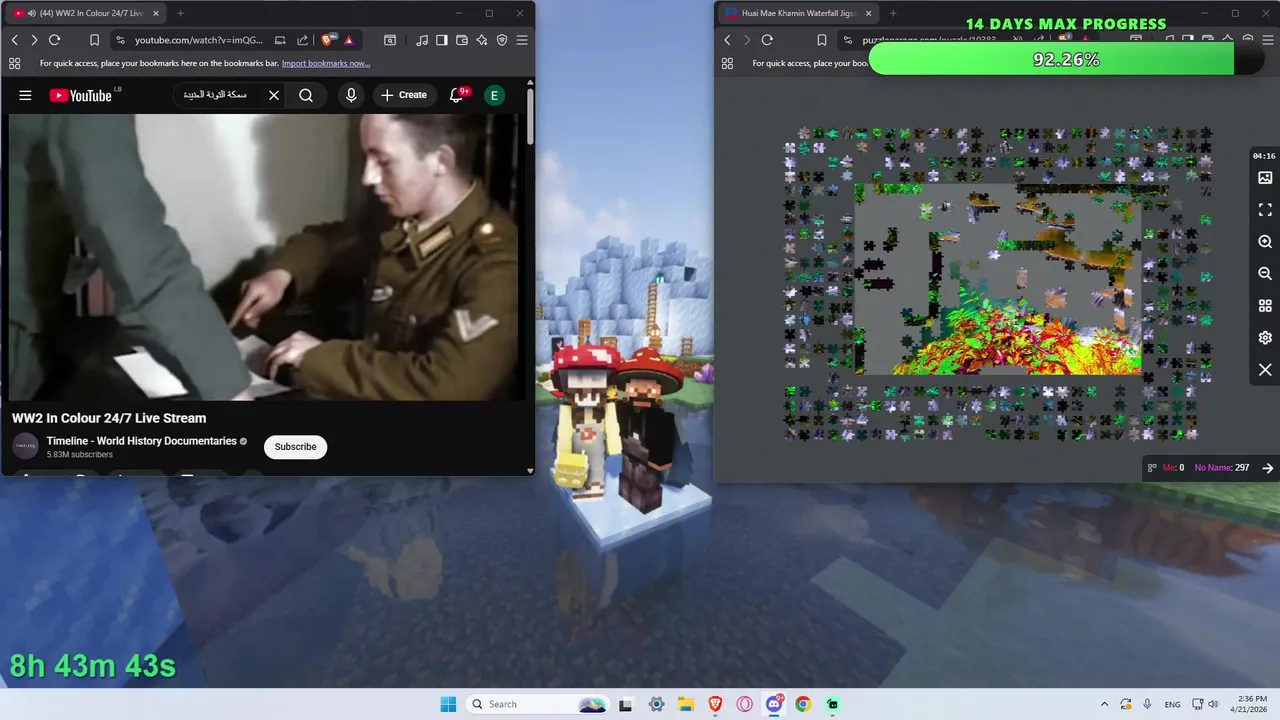Open Brave browser from the taskbar
Screen dimensions: 1280x720
(715, 704)
